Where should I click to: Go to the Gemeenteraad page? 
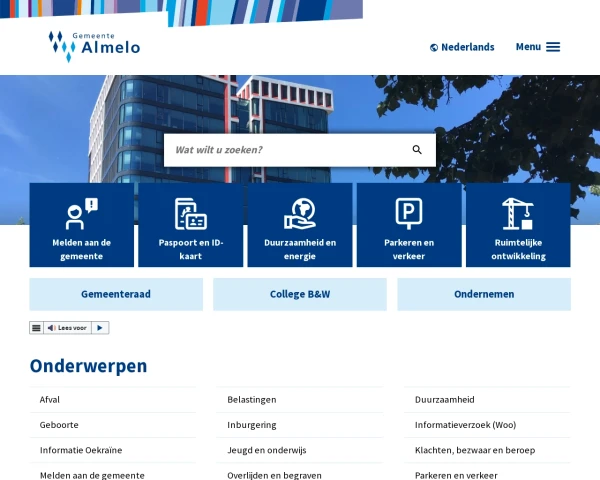coord(116,294)
